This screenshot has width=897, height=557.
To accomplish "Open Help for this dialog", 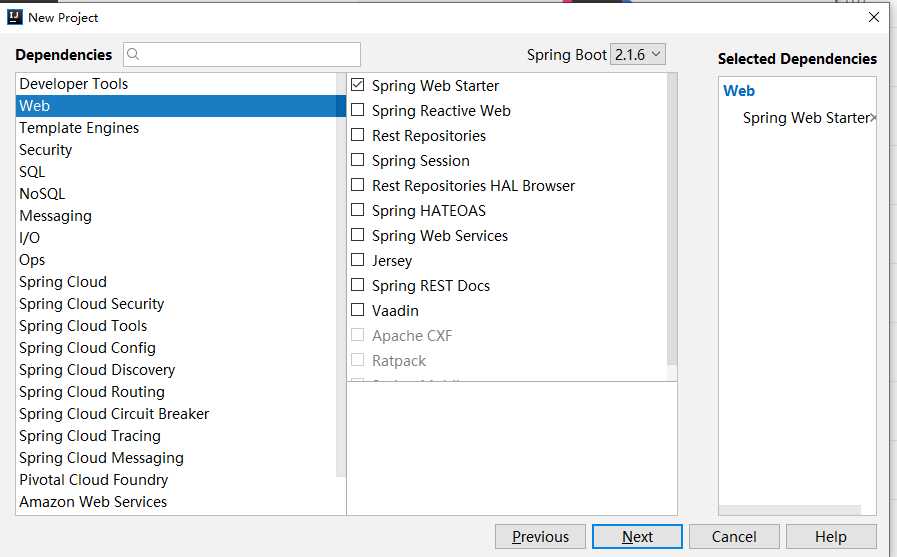I will click(x=831, y=536).
